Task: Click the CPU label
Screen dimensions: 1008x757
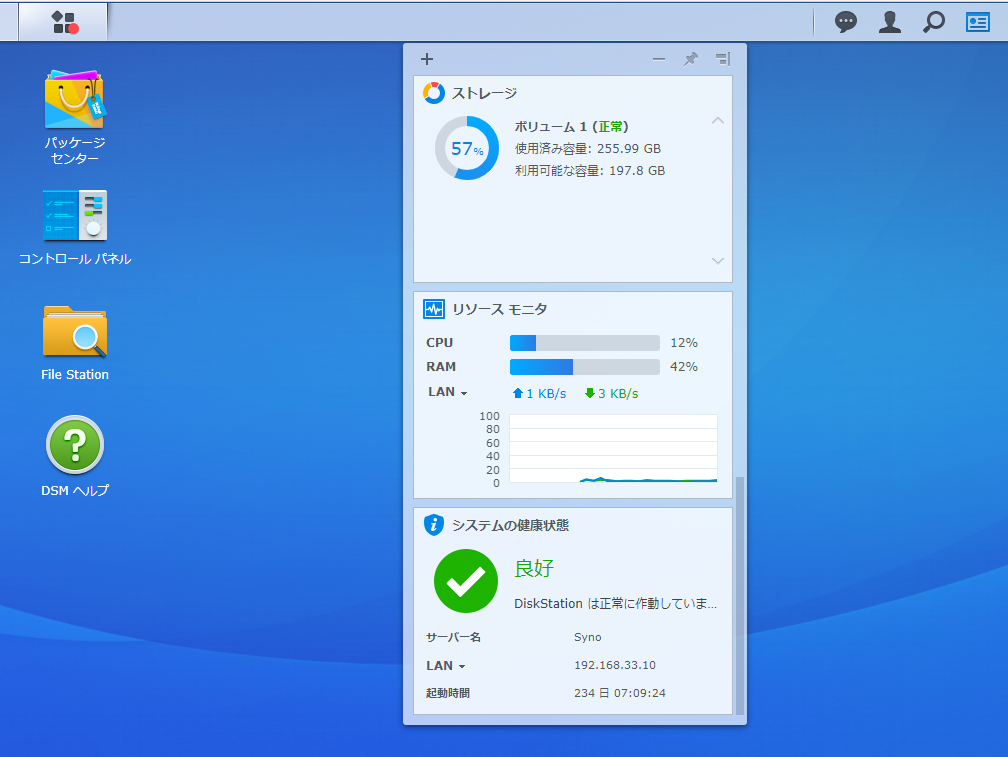Action: [x=440, y=343]
